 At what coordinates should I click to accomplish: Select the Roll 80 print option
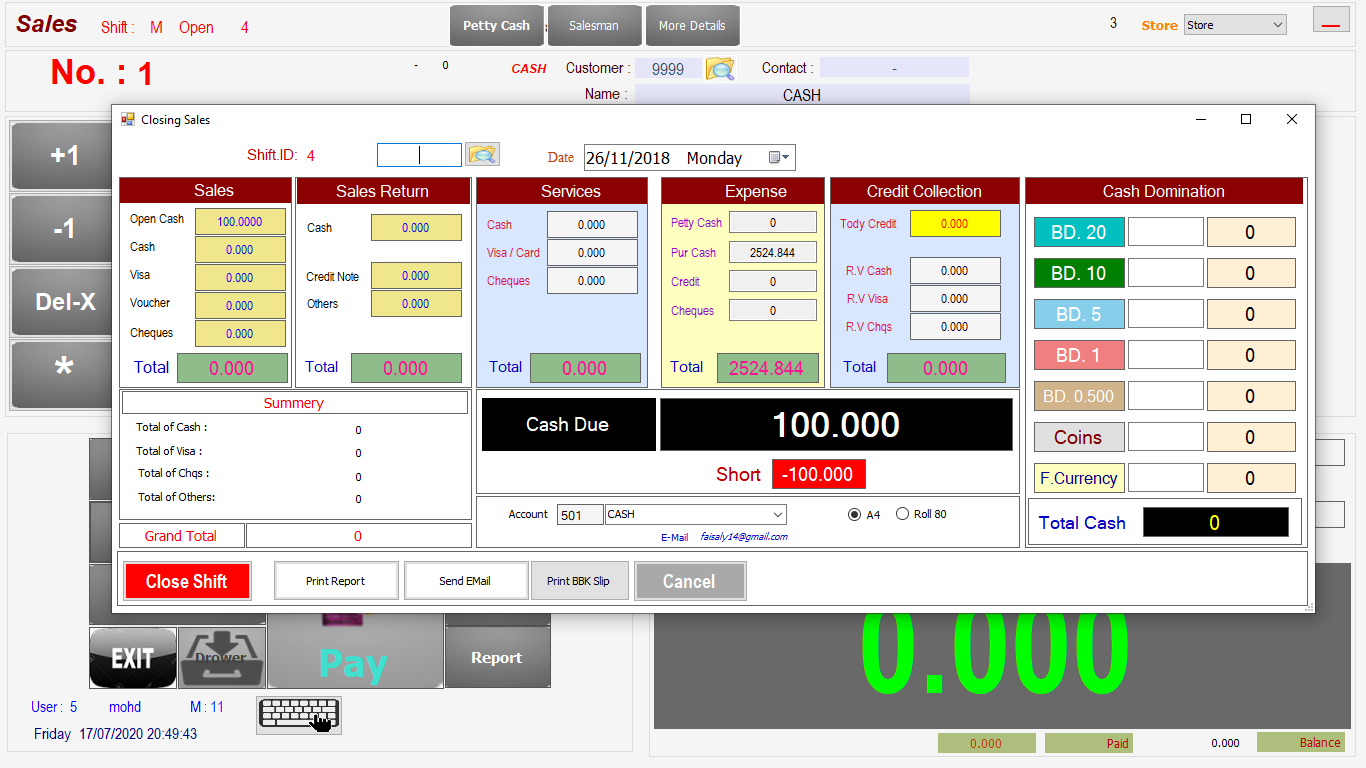point(902,514)
